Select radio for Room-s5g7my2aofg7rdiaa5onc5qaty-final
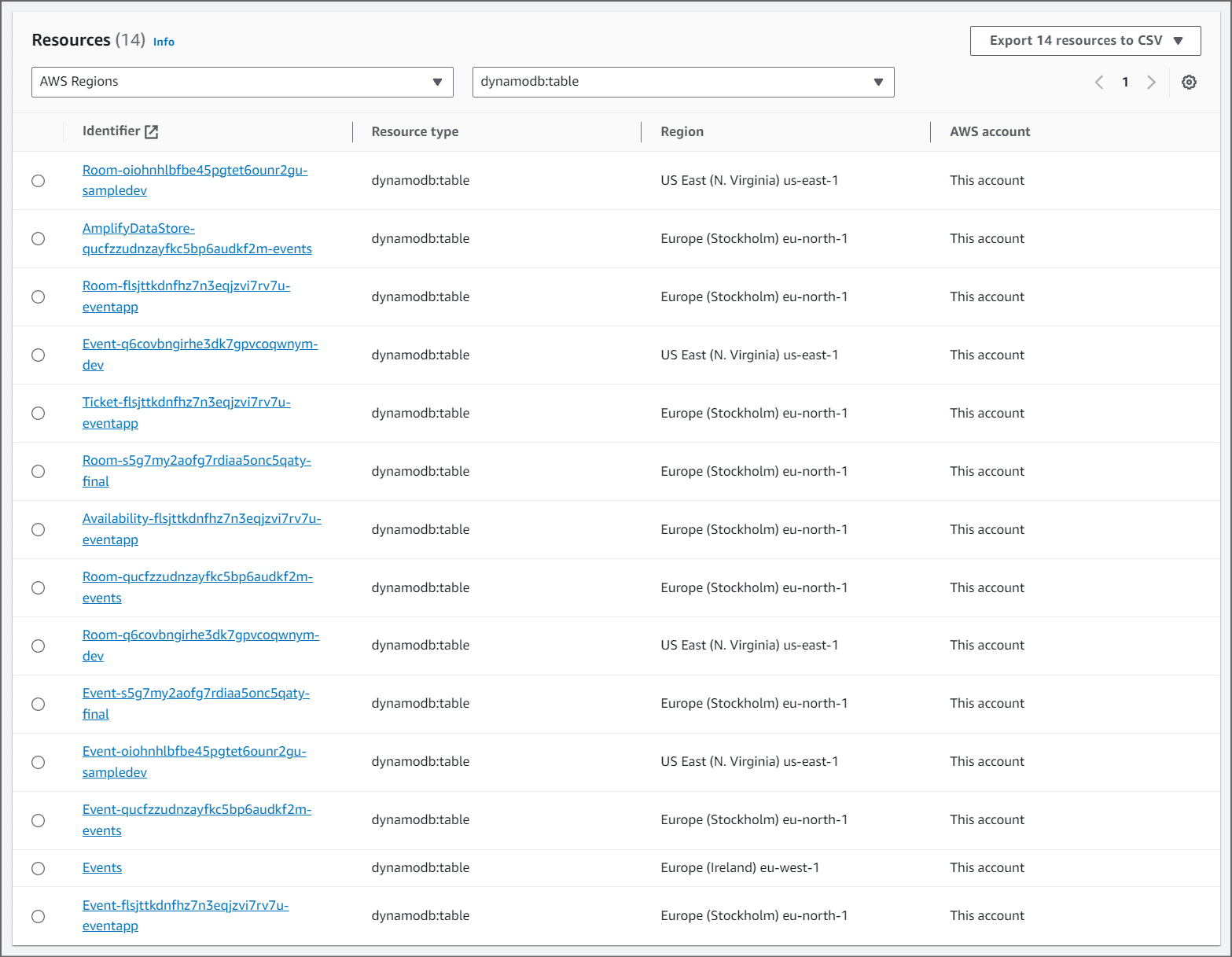This screenshot has width=1232, height=957. [x=38, y=472]
